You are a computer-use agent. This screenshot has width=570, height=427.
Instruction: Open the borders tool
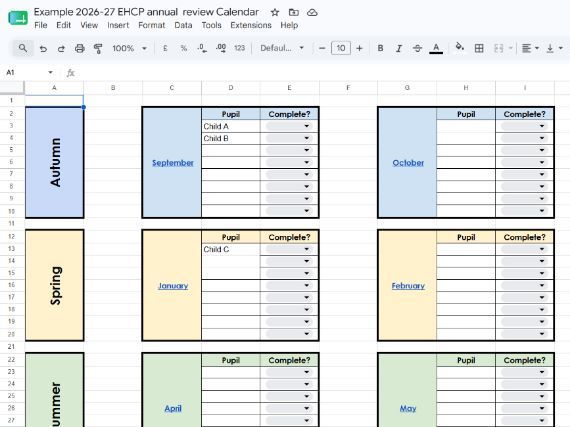coord(479,48)
